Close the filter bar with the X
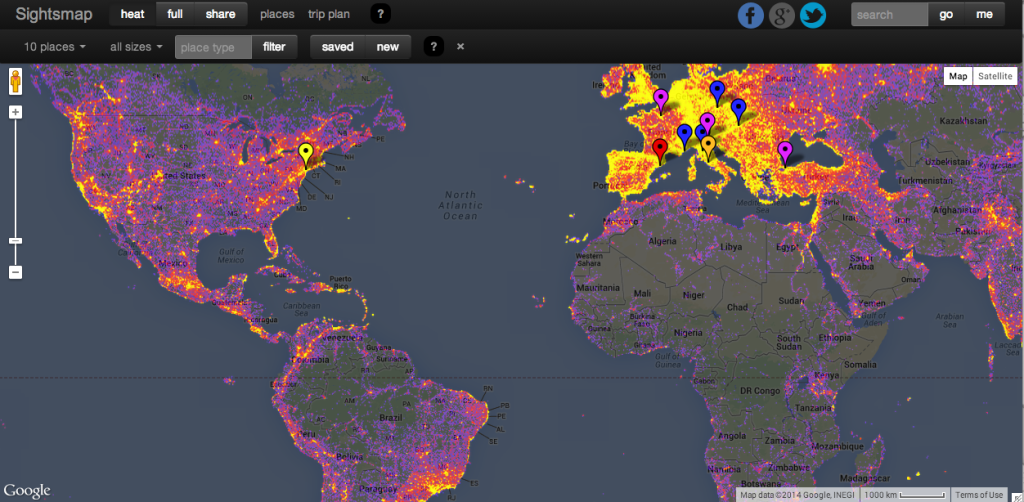 pyautogui.click(x=460, y=46)
